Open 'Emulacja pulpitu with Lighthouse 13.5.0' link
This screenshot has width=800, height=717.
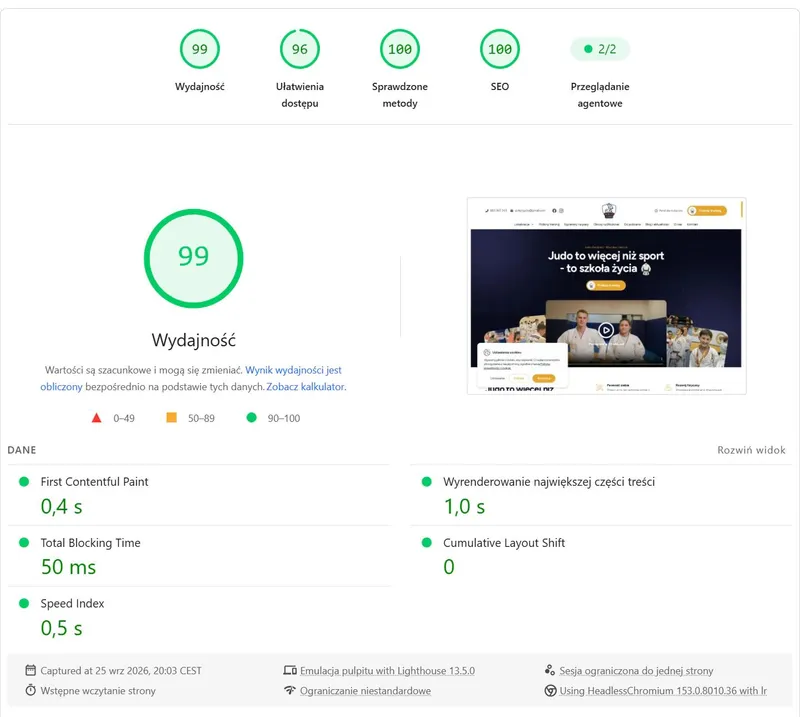point(387,671)
